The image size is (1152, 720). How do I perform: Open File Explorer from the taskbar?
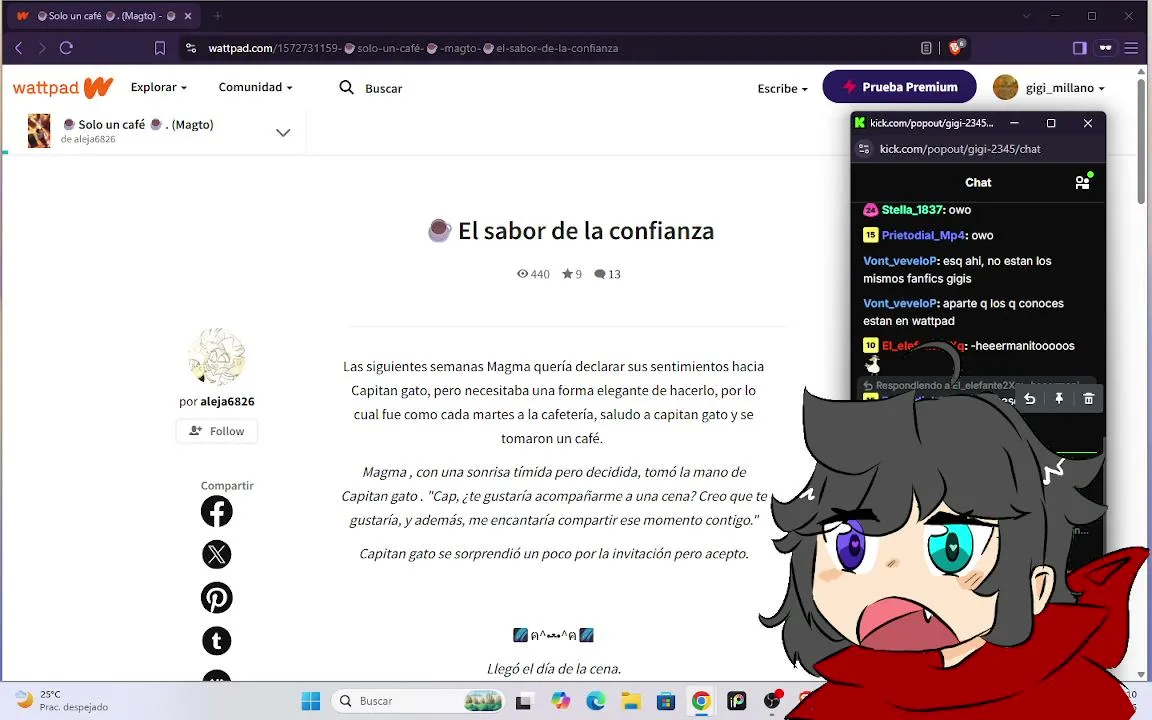pyautogui.click(x=630, y=701)
